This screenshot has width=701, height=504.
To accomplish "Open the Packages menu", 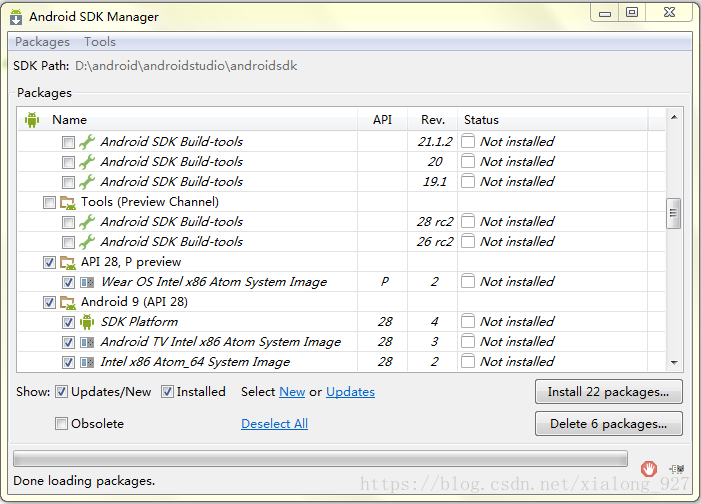I will tap(42, 42).
